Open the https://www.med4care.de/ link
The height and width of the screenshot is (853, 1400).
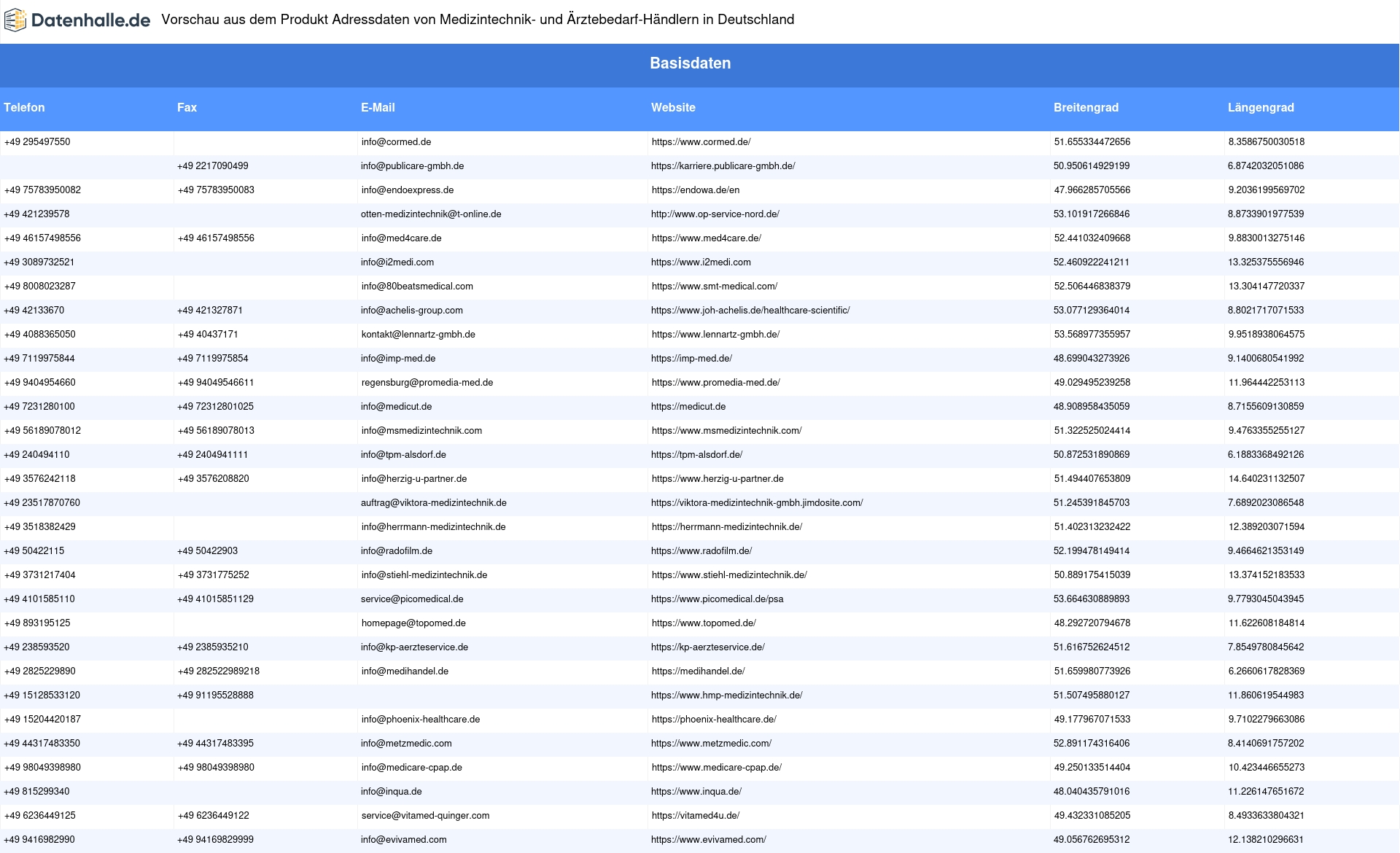point(706,238)
